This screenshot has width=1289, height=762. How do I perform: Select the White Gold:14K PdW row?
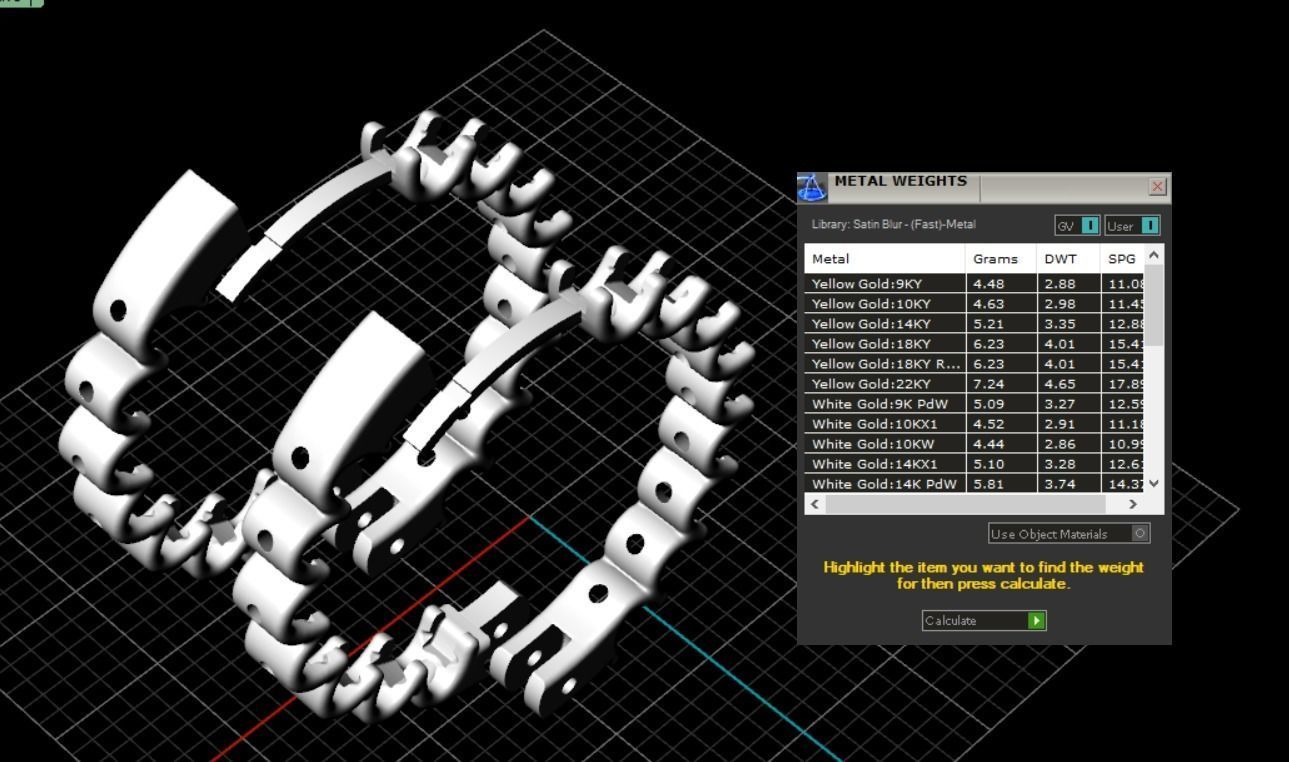975,484
